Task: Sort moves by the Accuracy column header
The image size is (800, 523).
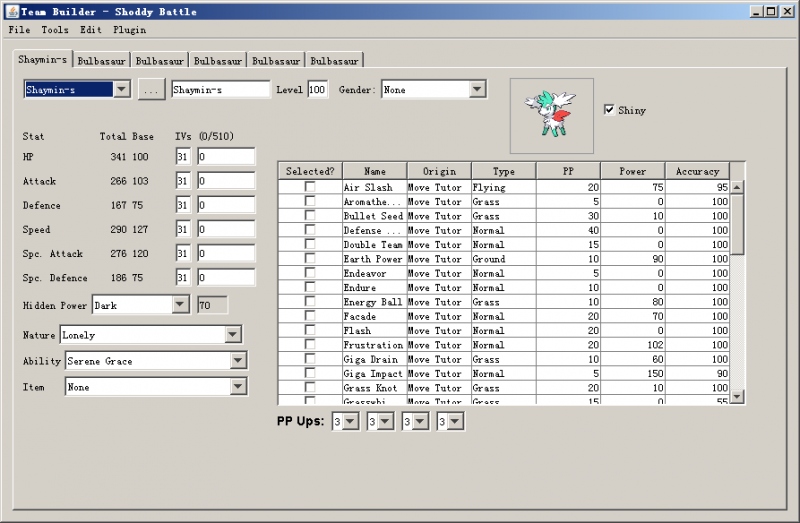Action: [x=697, y=171]
